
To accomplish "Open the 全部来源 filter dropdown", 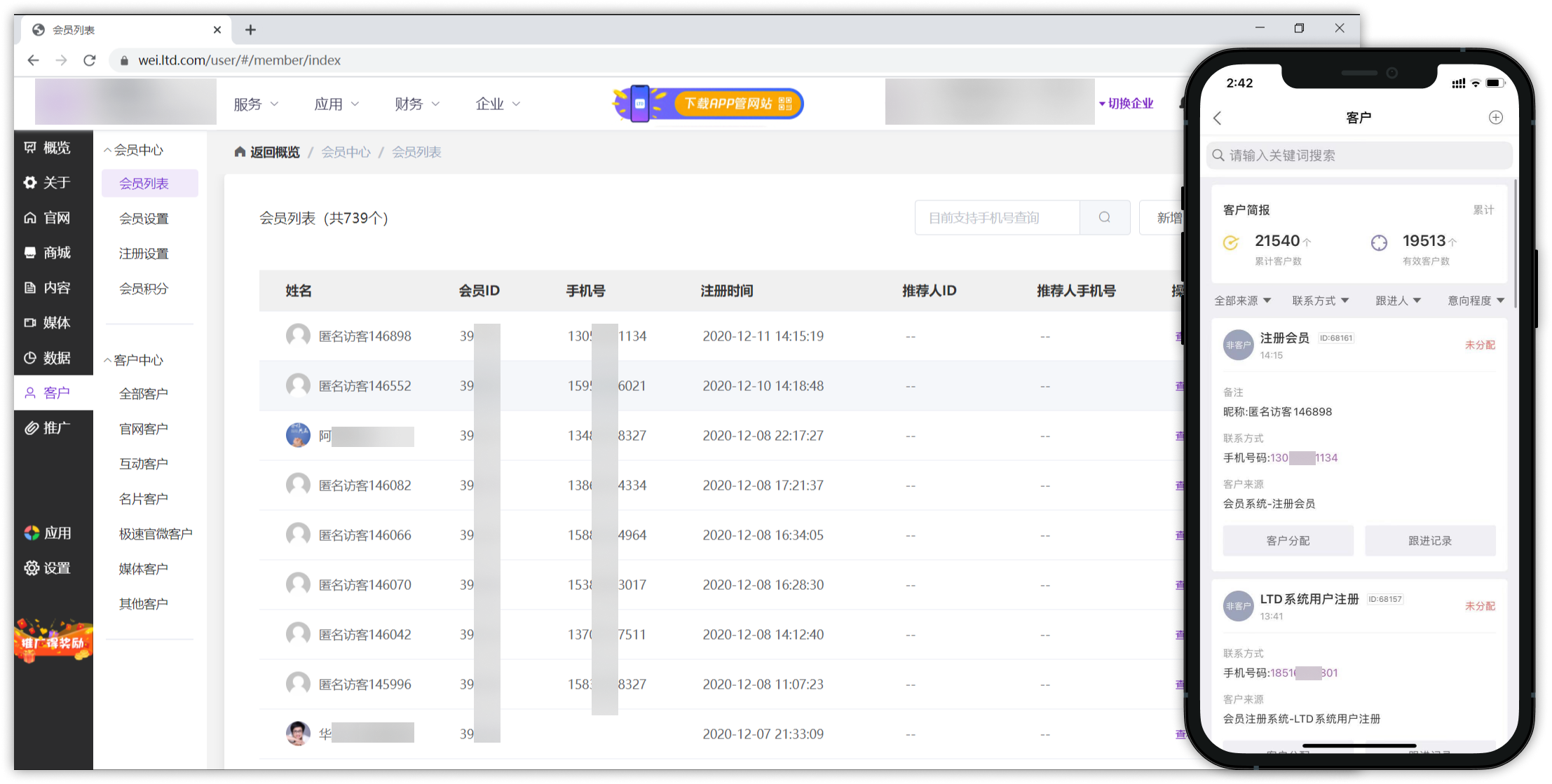I will (1242, 301).
